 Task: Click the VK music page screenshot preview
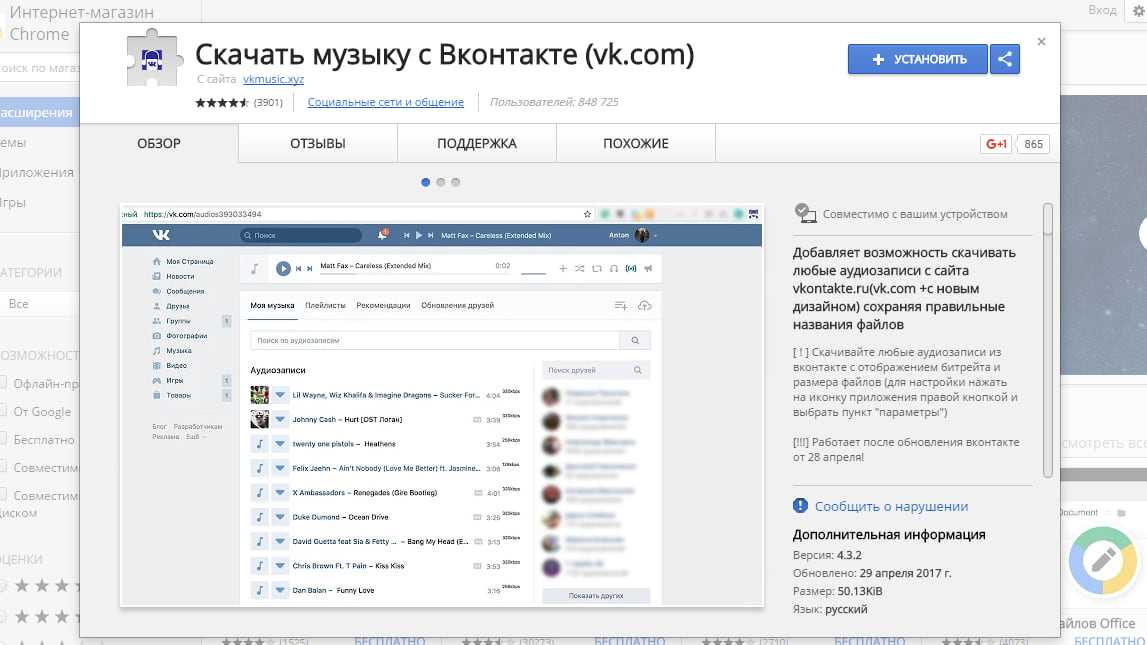click(442, 405)
